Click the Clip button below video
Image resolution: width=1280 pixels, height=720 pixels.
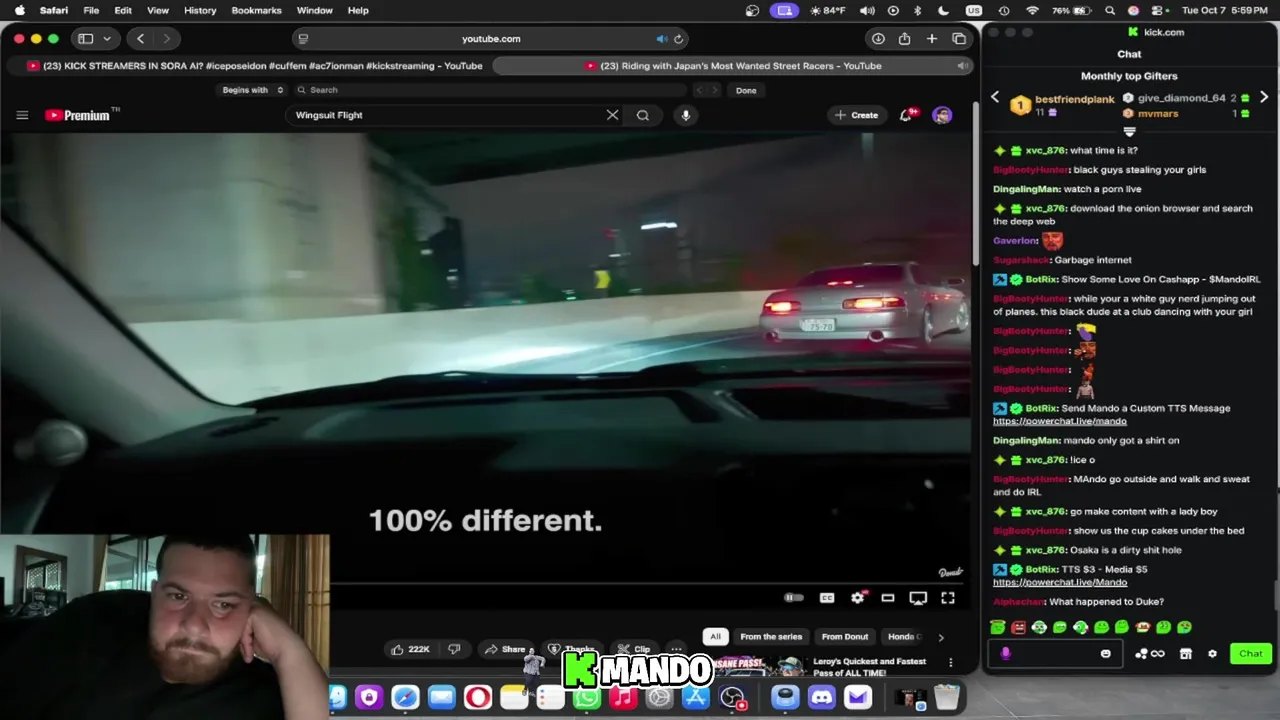click(x=634, y=649)
